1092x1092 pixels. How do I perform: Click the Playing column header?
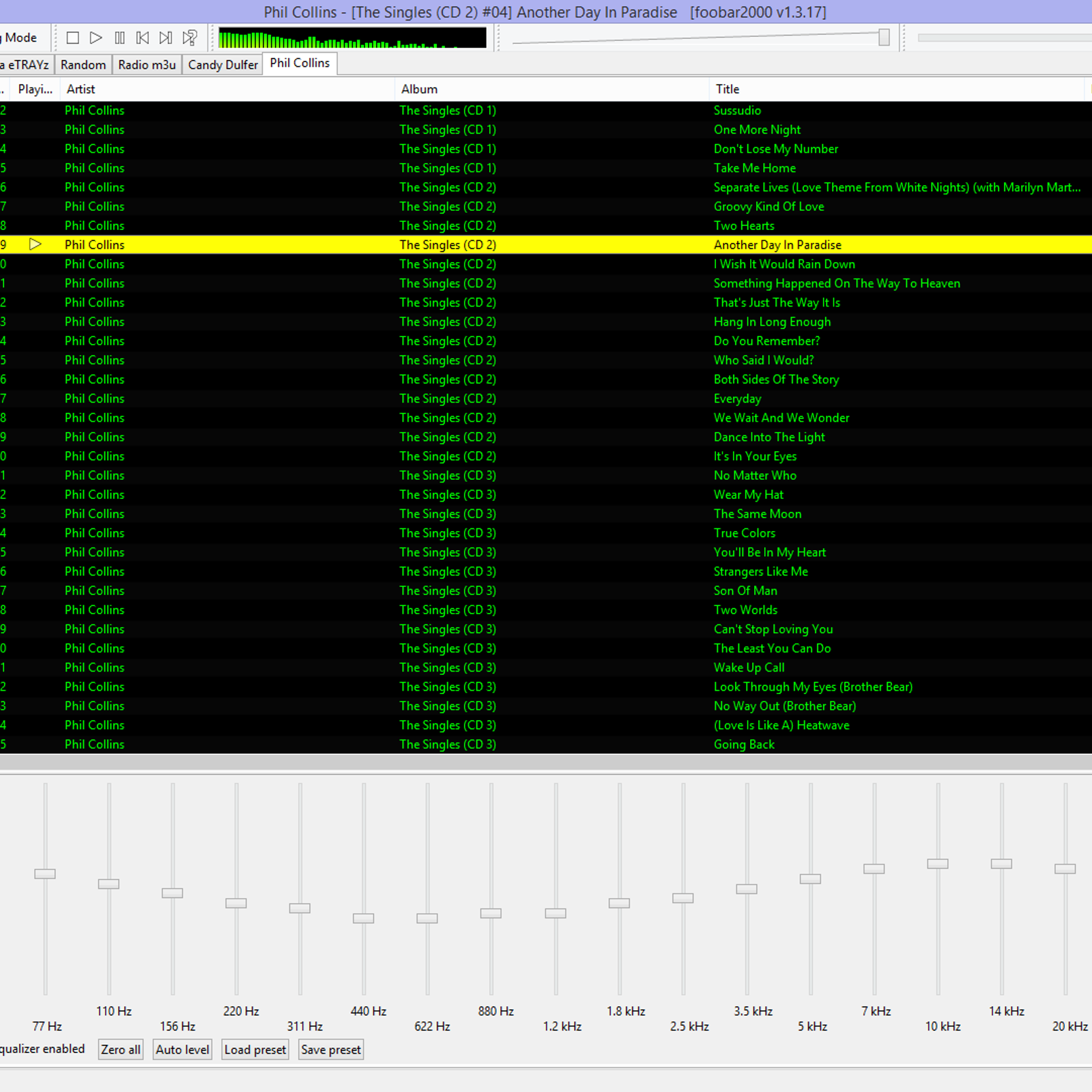[35, 89]
